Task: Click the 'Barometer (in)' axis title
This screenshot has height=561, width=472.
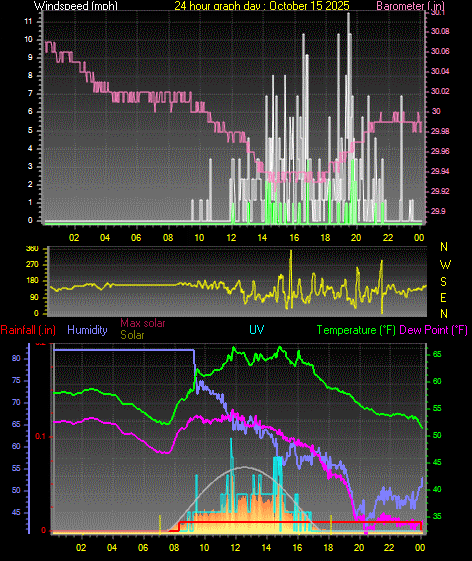Action: 410,6
